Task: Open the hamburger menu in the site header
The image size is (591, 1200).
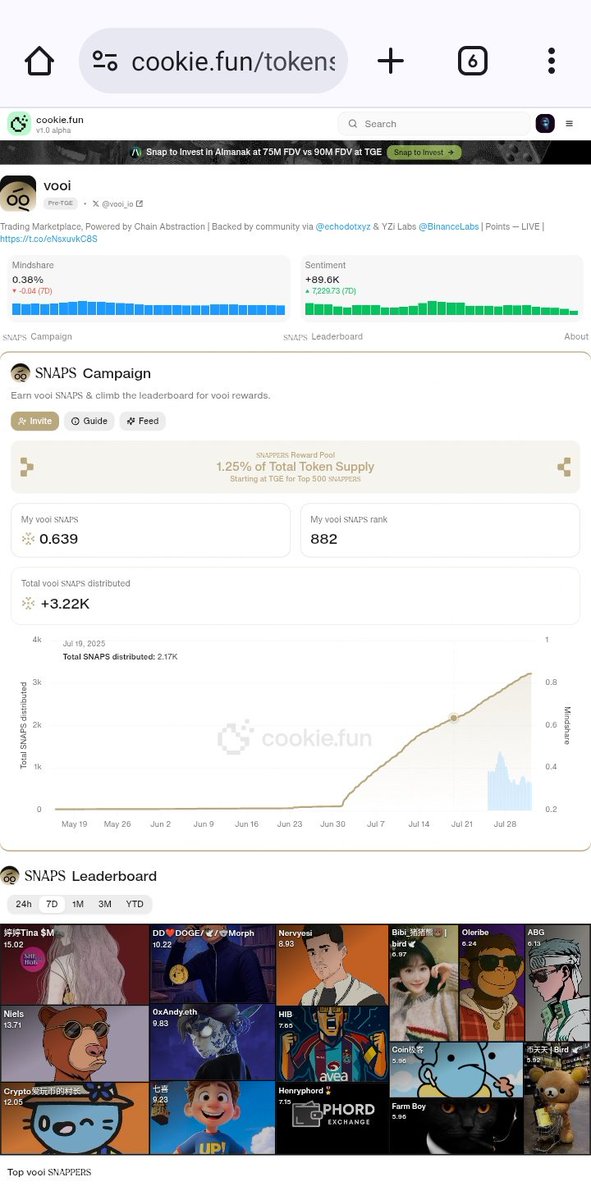Action: [x=570, y=124]
